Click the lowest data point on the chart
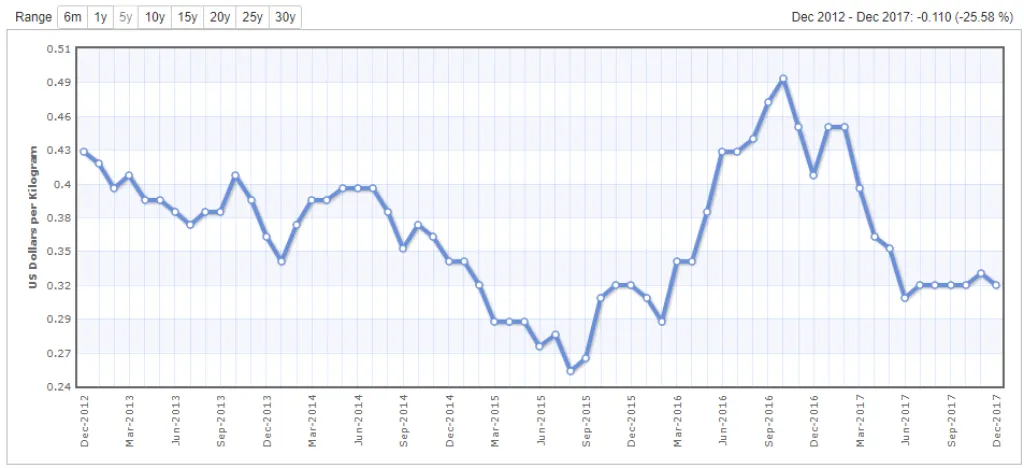 coord(570,371)
